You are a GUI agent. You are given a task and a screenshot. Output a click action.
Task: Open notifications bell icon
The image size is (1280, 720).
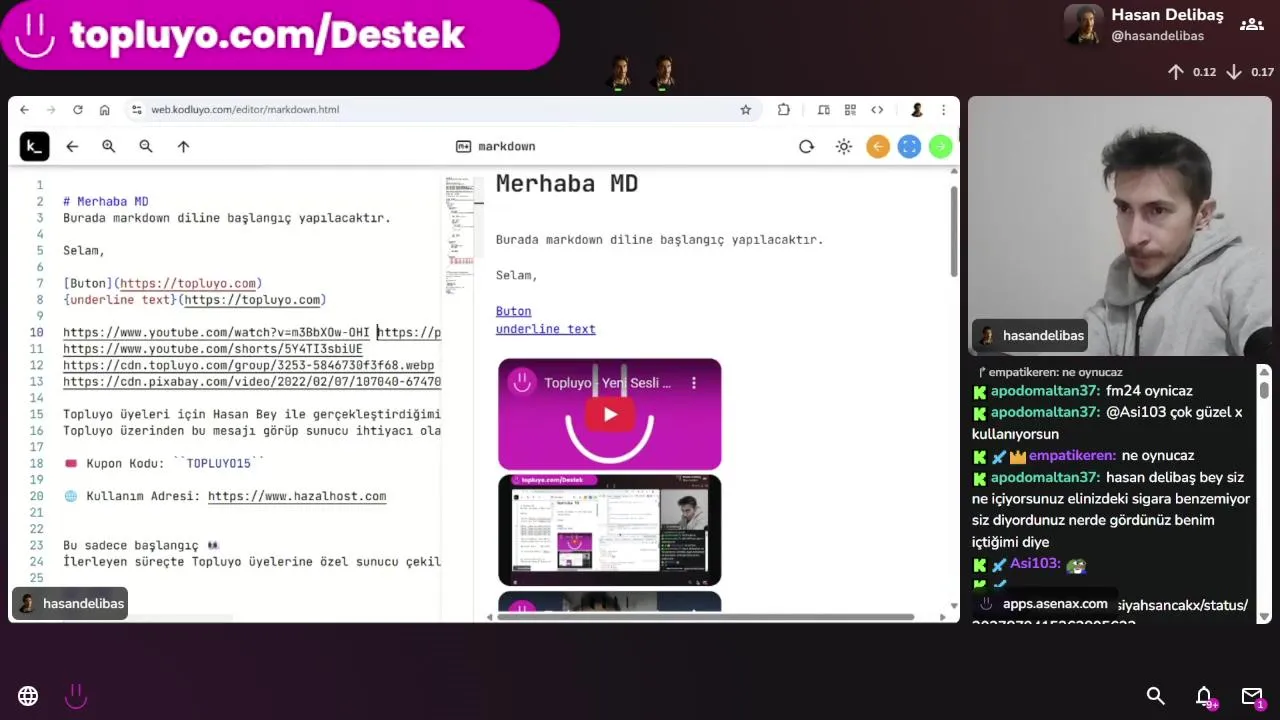pos(1204,696)
